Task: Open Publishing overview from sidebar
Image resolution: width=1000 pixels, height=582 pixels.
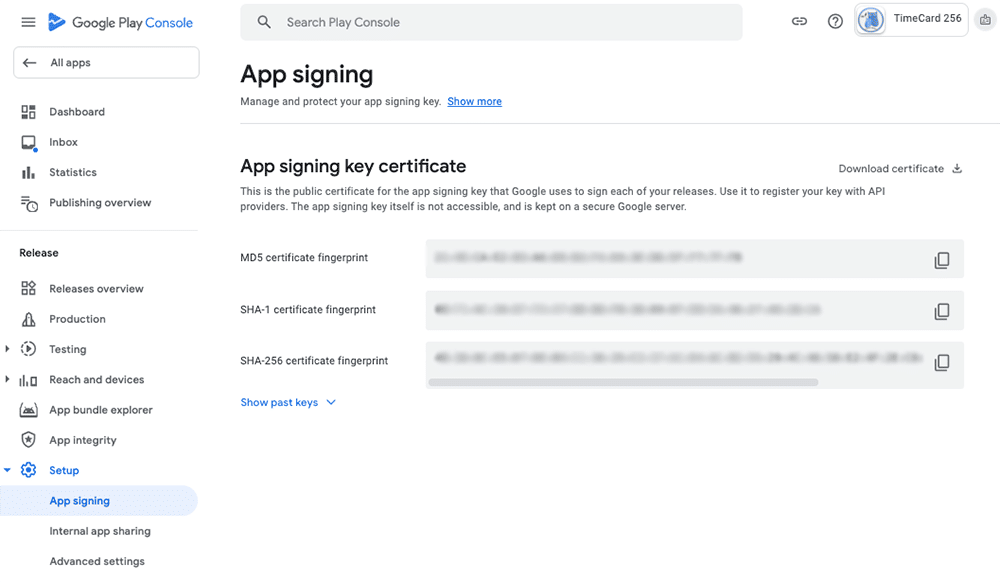Action: (31, 202)
